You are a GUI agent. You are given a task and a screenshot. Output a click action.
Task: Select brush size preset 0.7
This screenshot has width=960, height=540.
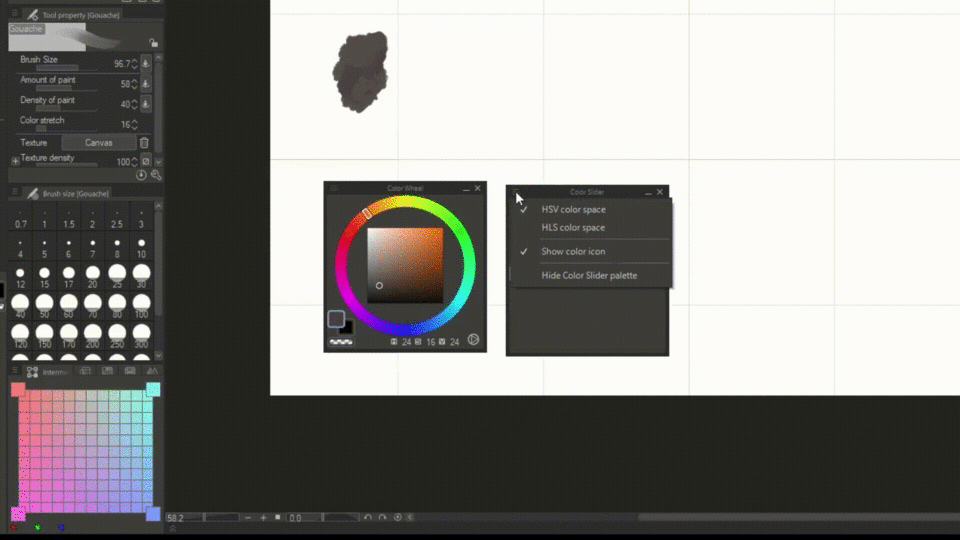tap(20, 220)
